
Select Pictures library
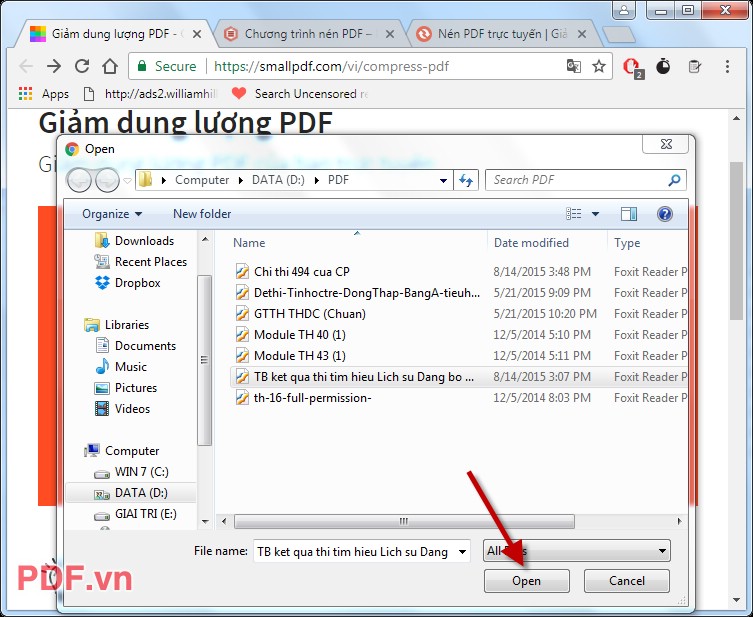pos(126,387)
